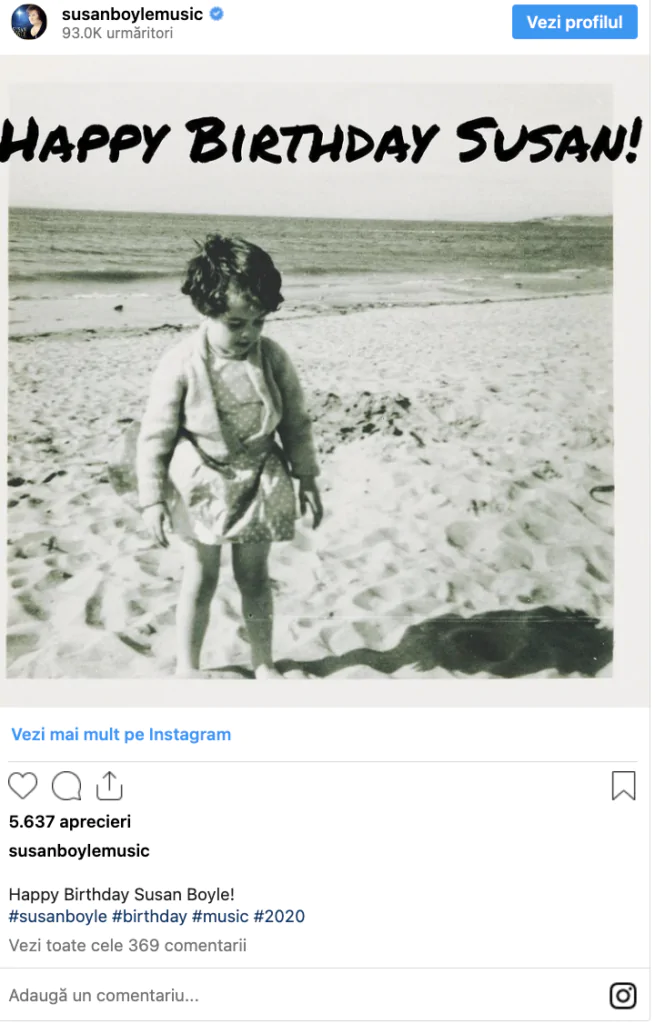This screenshot has height=1024, width=655.
Task: Open the susanboylemusic username in the header
Action: [133, 14]
